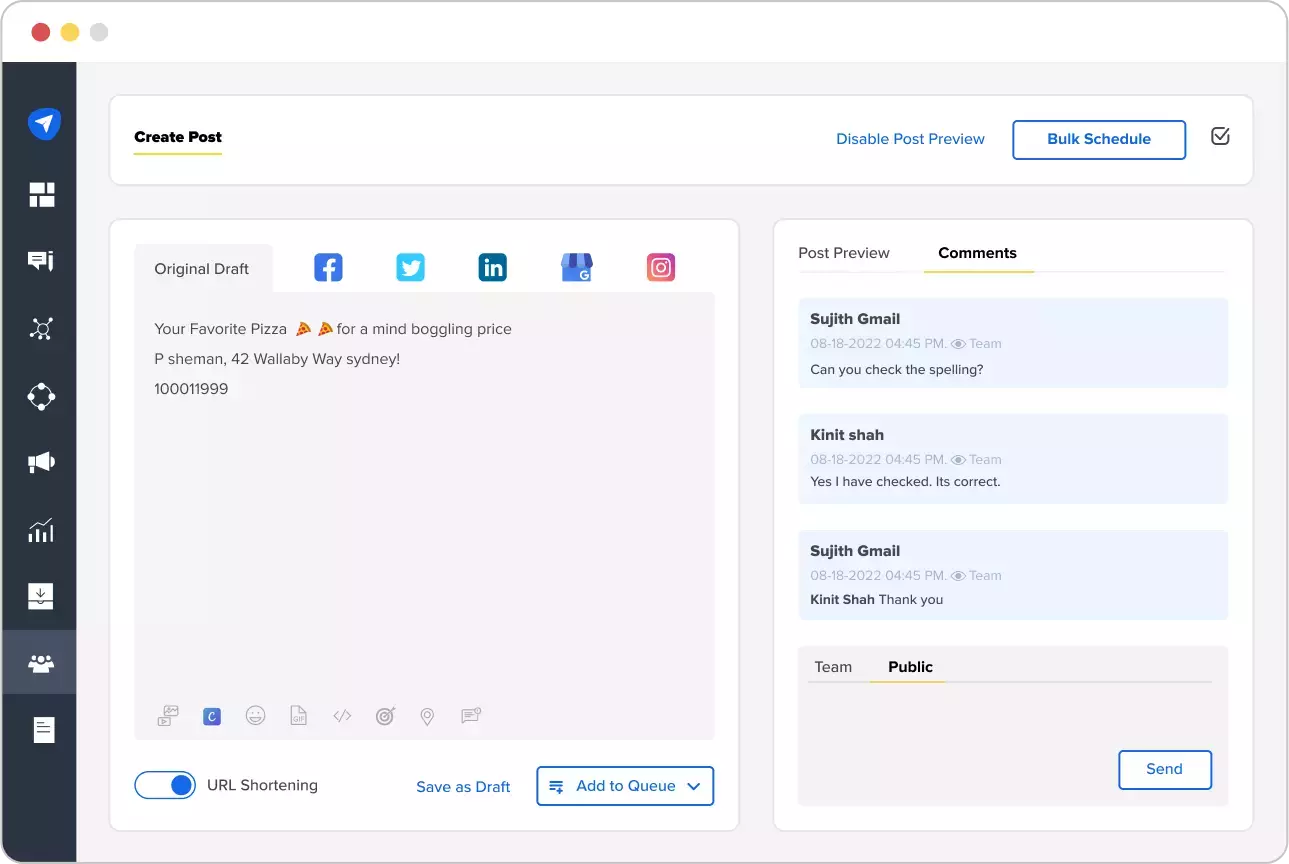Save the post as Draft

click(463, 787)
